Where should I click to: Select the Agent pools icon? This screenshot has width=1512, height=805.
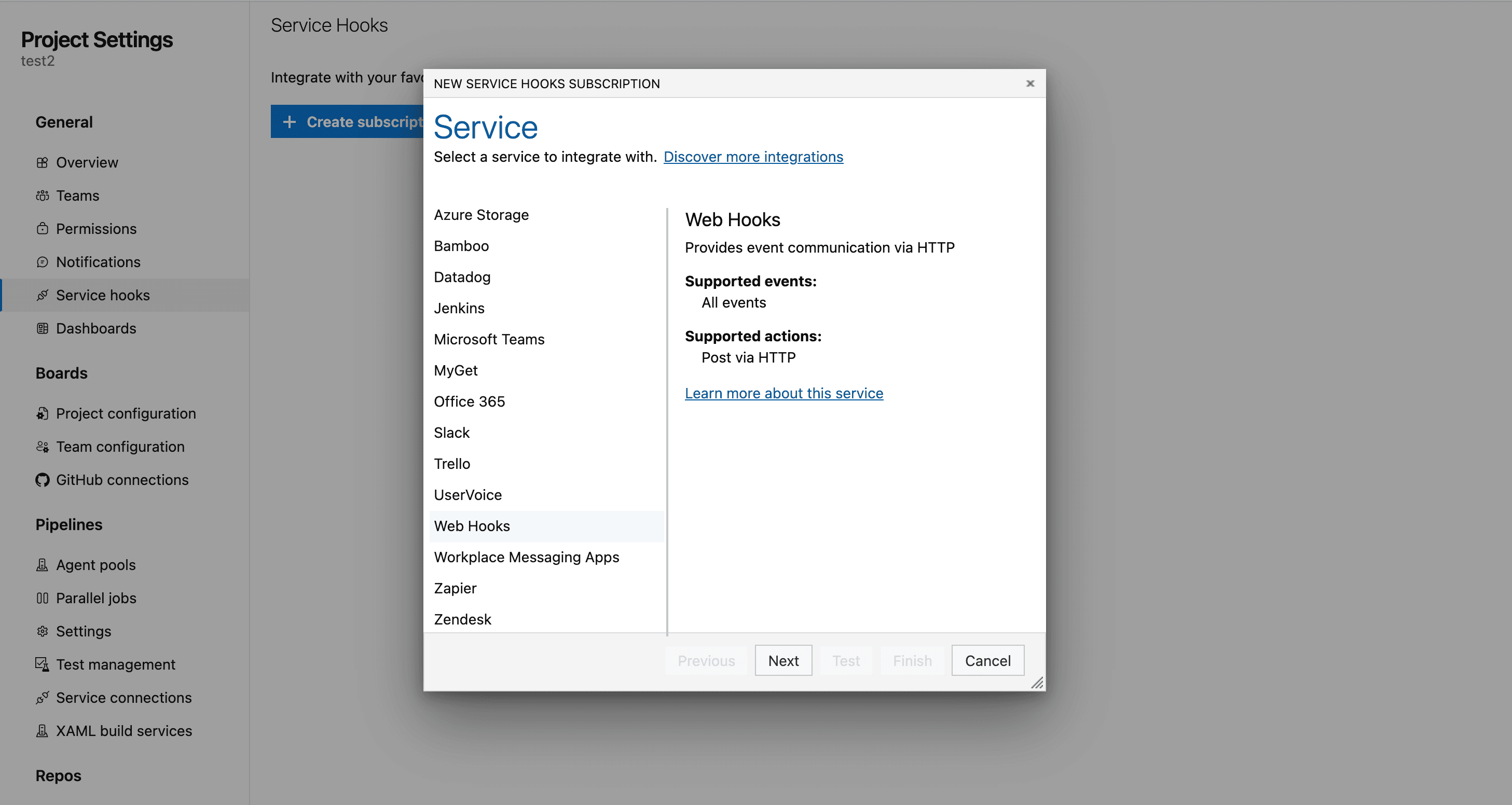pos(43,564)
